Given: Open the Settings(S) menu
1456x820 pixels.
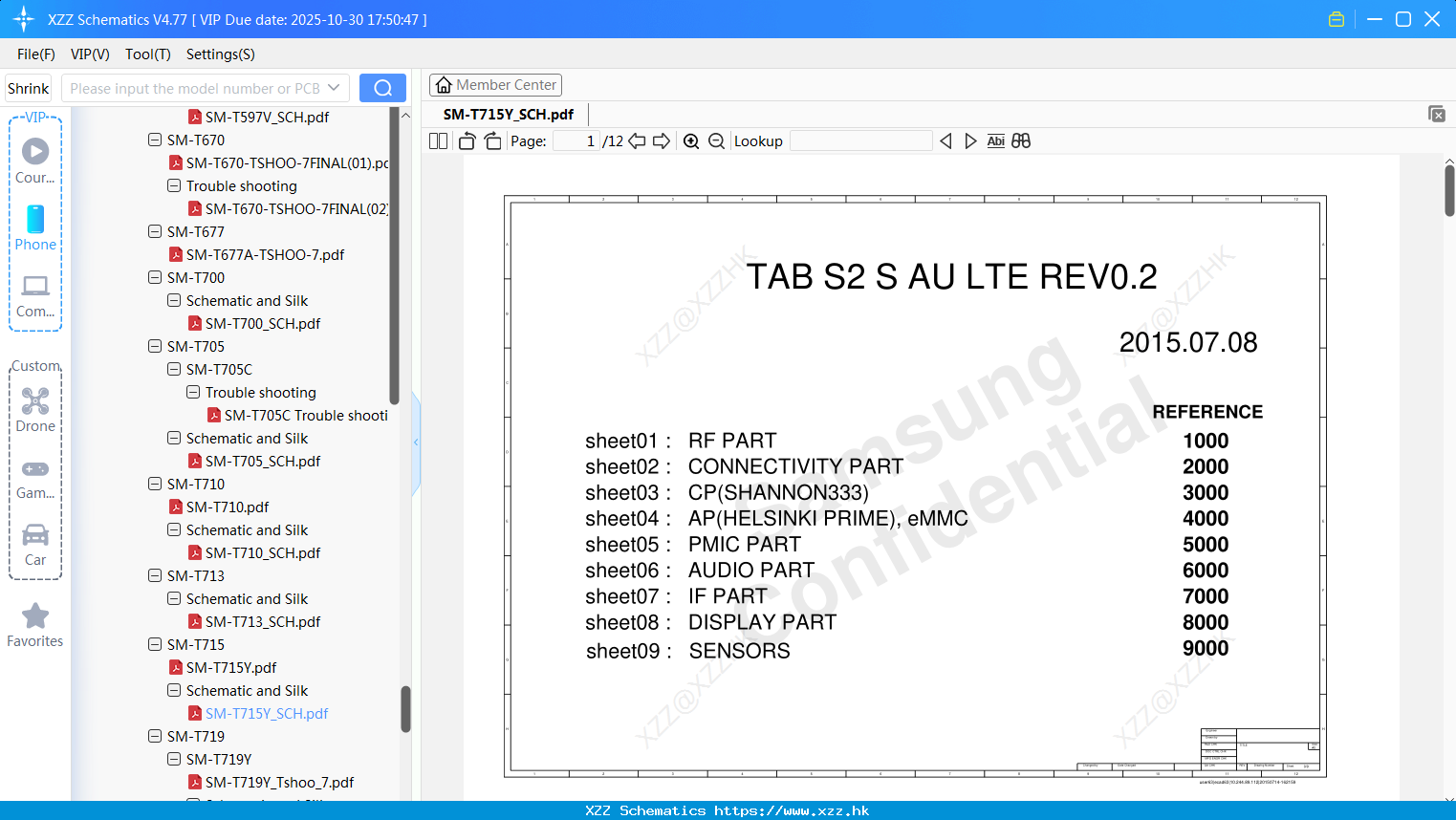Looking at the screenshot, I should pos(221,54).
